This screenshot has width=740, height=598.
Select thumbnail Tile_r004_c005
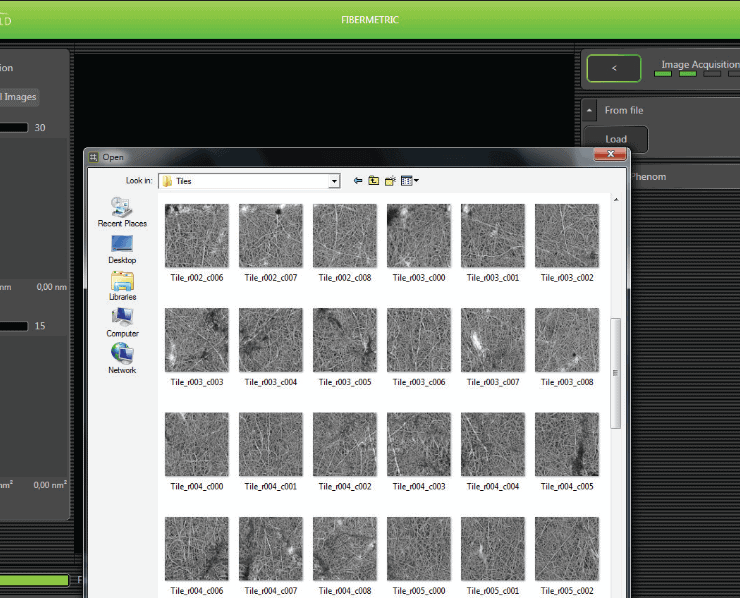567,444
